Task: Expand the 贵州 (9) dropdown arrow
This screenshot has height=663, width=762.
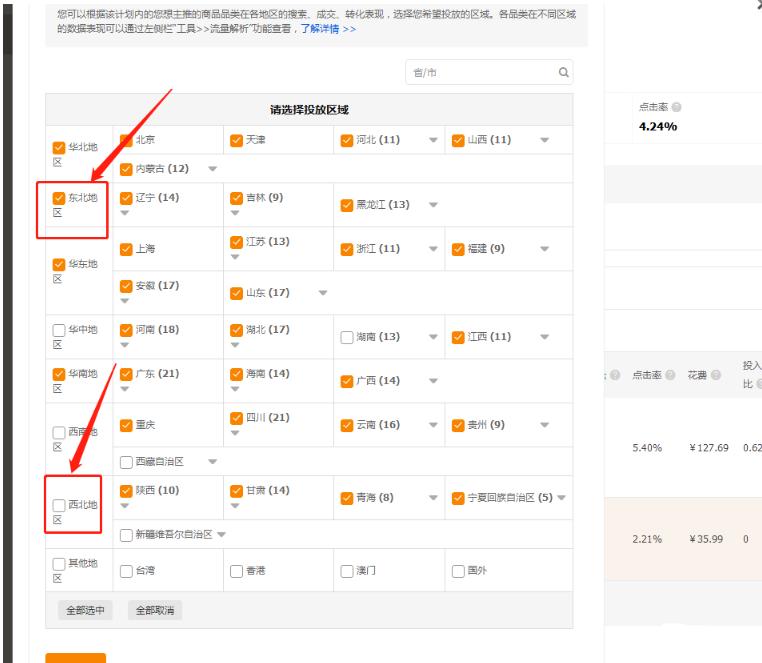Action: [544, 425]
